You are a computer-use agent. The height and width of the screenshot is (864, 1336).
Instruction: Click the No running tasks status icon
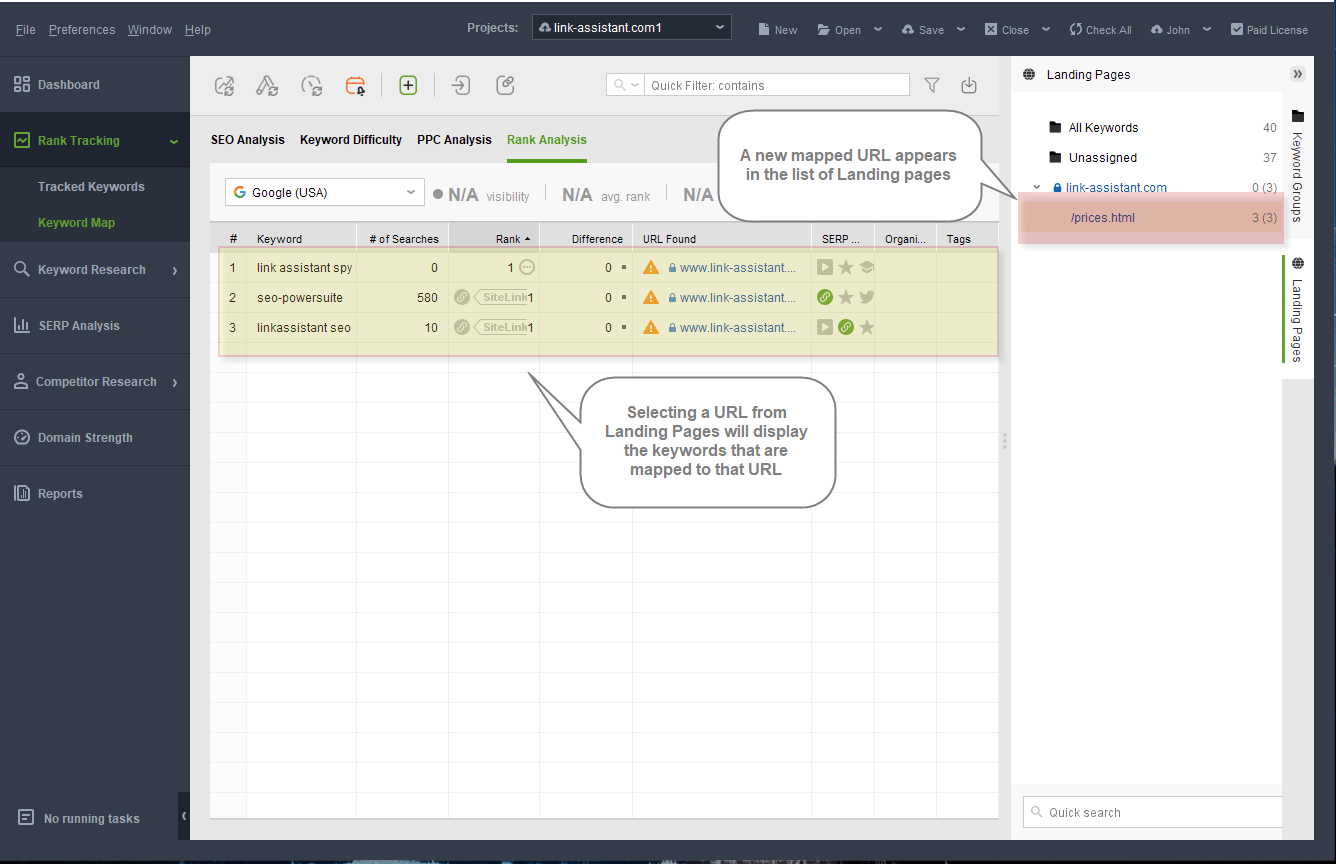[x=26, y=818]
